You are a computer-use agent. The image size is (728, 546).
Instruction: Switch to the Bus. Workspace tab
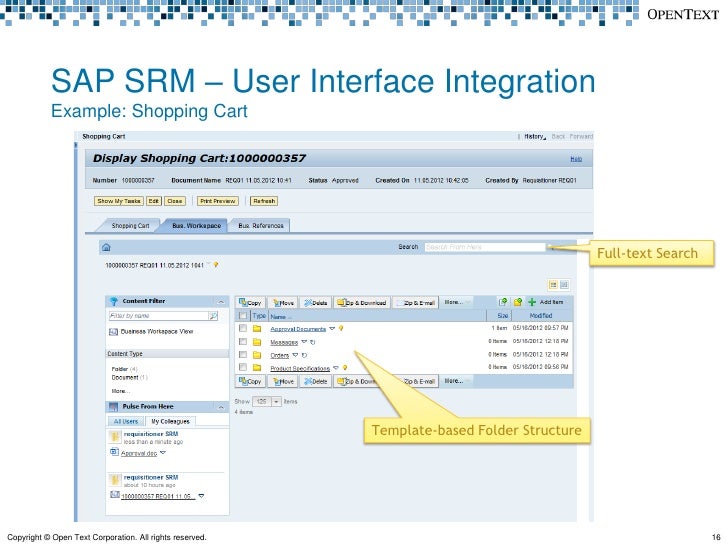pyautogui.click(x=196, y=226)
